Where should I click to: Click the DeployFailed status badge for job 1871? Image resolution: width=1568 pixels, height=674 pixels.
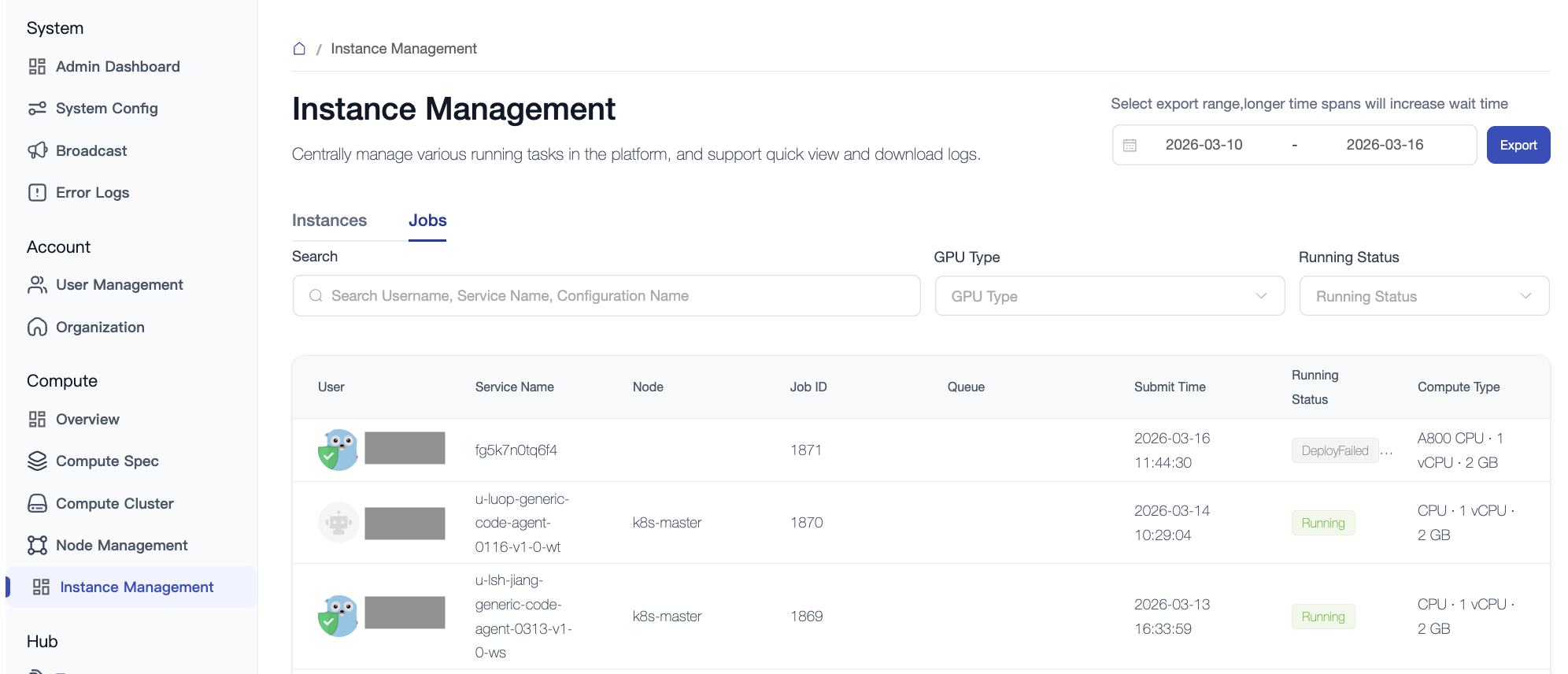click(1334, 450)
